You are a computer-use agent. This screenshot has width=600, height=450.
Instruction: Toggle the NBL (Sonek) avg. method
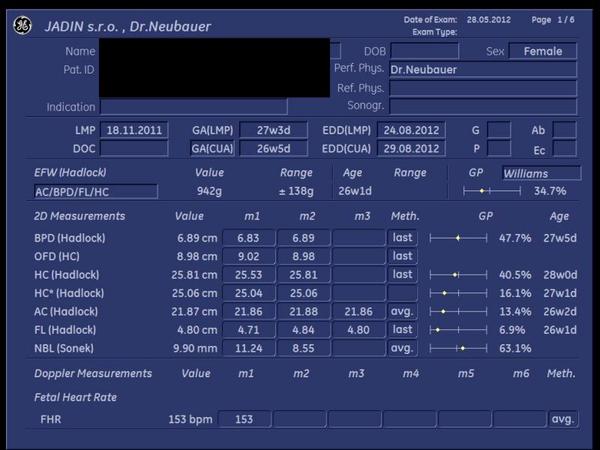click(402, 348)
